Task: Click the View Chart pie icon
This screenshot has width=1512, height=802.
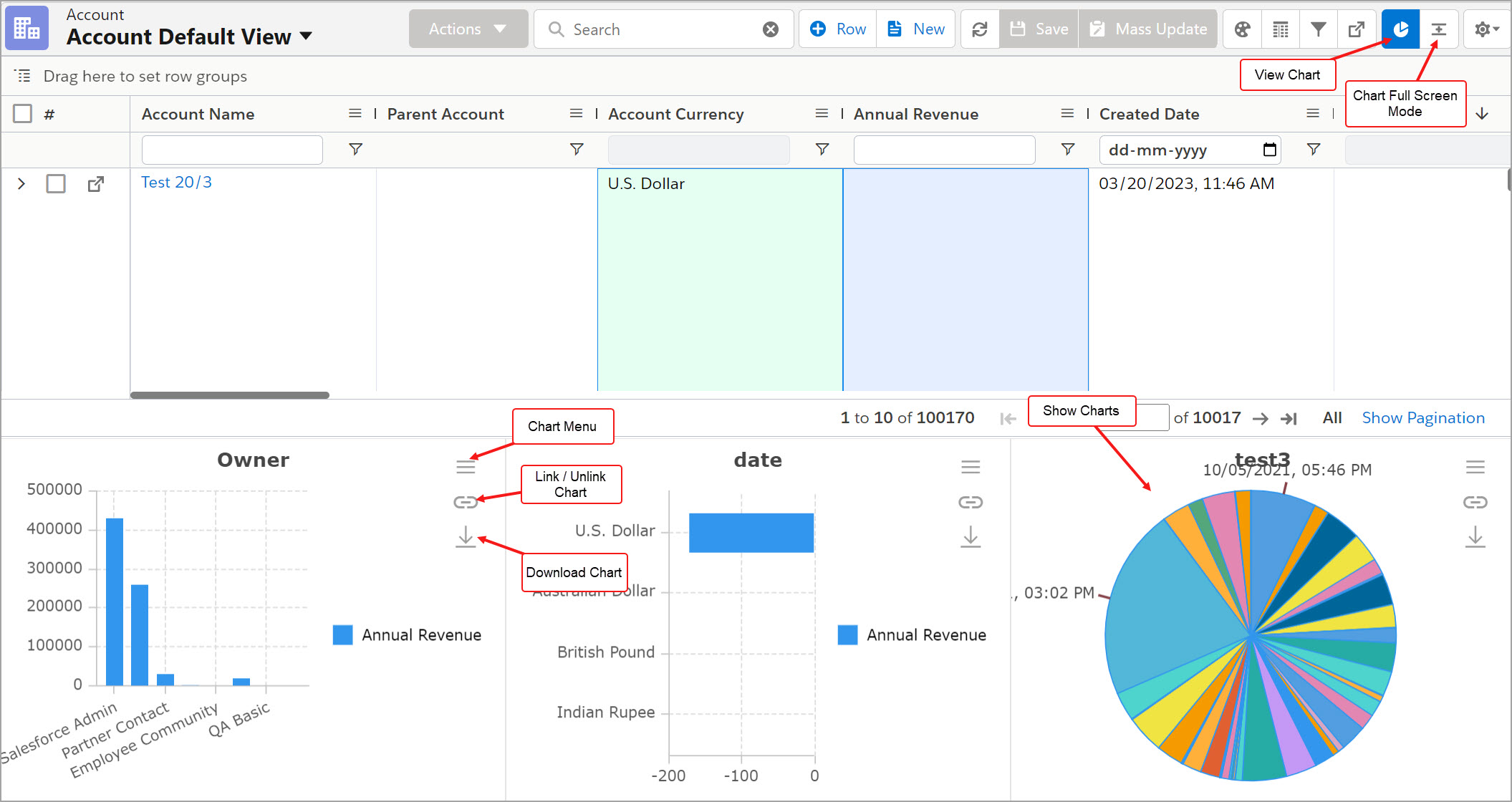Action: pyautogui.click(x=1400, y=29)
